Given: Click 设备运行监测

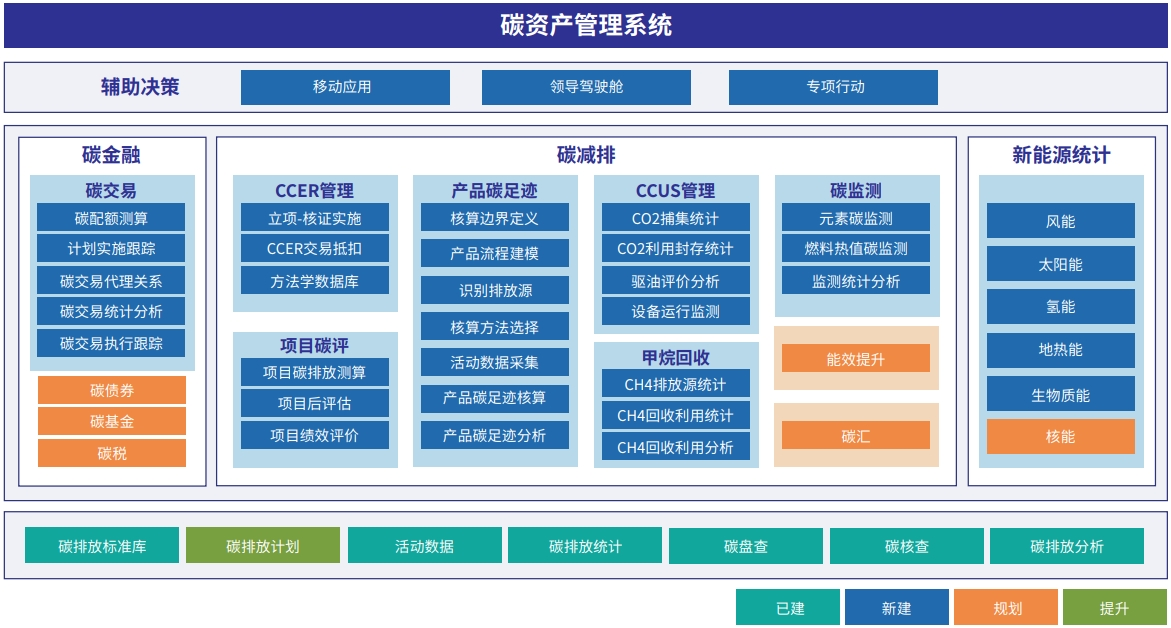Looking at the screenshot, I should coord(675,311).
